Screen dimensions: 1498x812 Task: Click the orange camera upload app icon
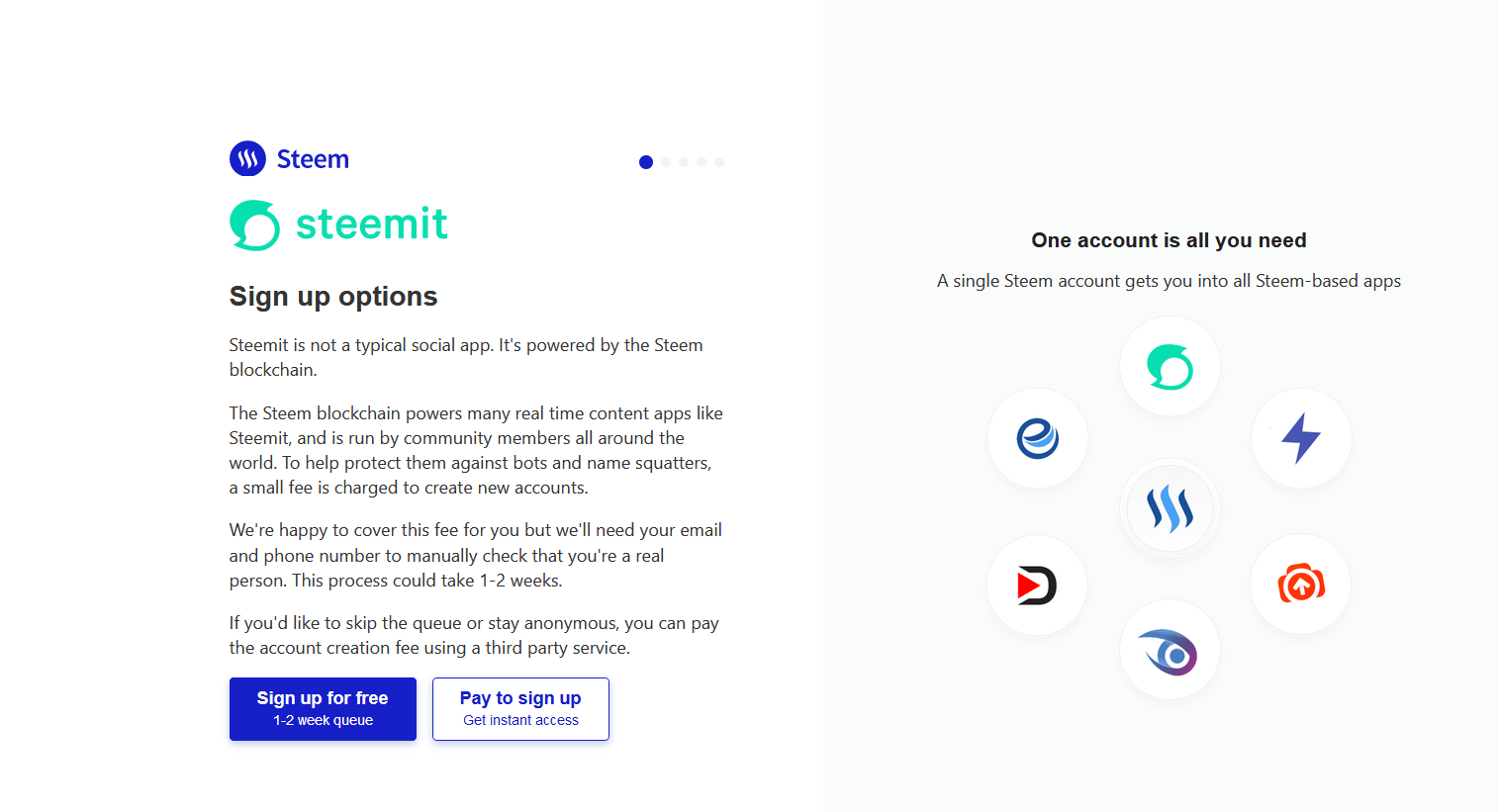pos(1301,585)
